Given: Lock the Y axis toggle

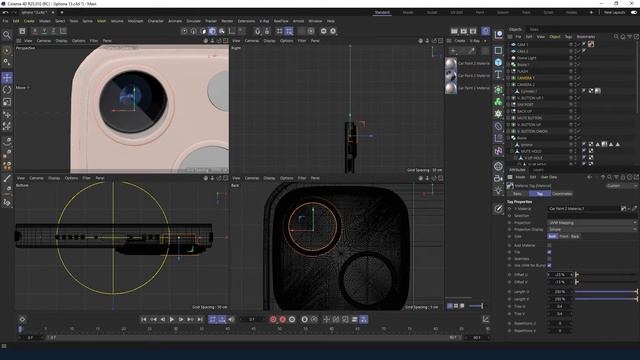Looking at the screenshot, I should pyautogui.click(x=44, y=31).
